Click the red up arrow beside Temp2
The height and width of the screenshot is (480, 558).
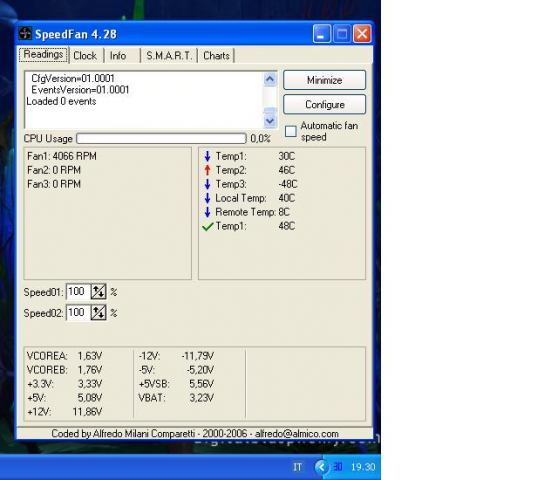[207, 170]
